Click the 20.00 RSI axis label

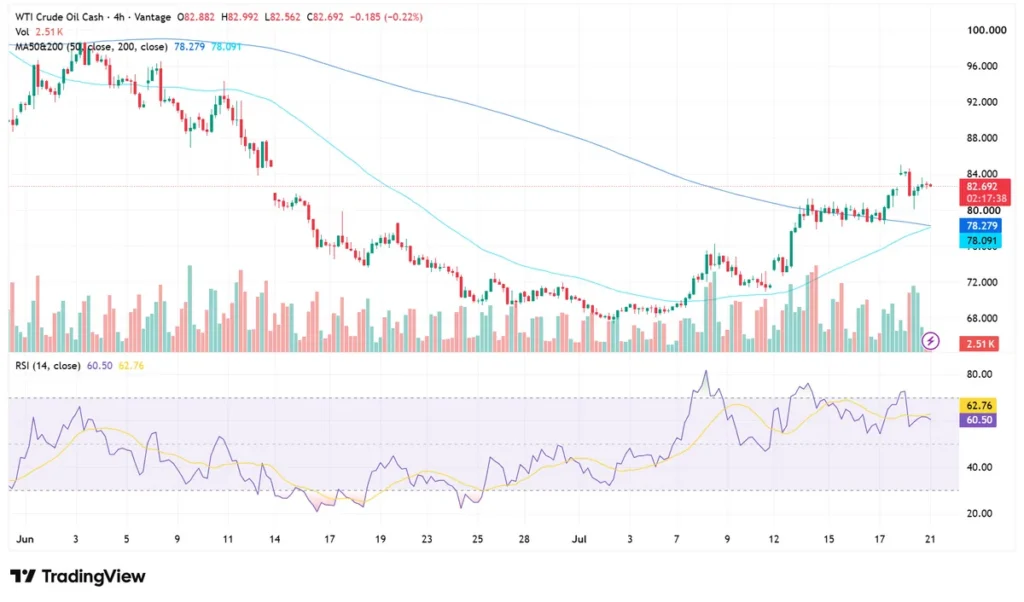click(x=979, y=513)
